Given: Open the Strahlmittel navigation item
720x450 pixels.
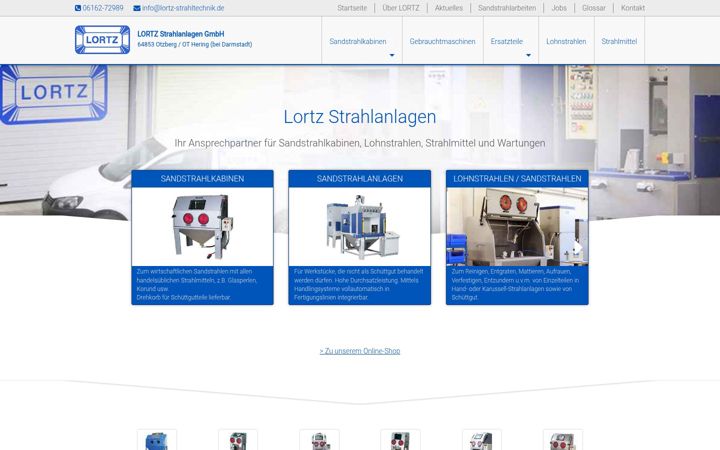Looking at the screenshot, I should tap(619, 41).
